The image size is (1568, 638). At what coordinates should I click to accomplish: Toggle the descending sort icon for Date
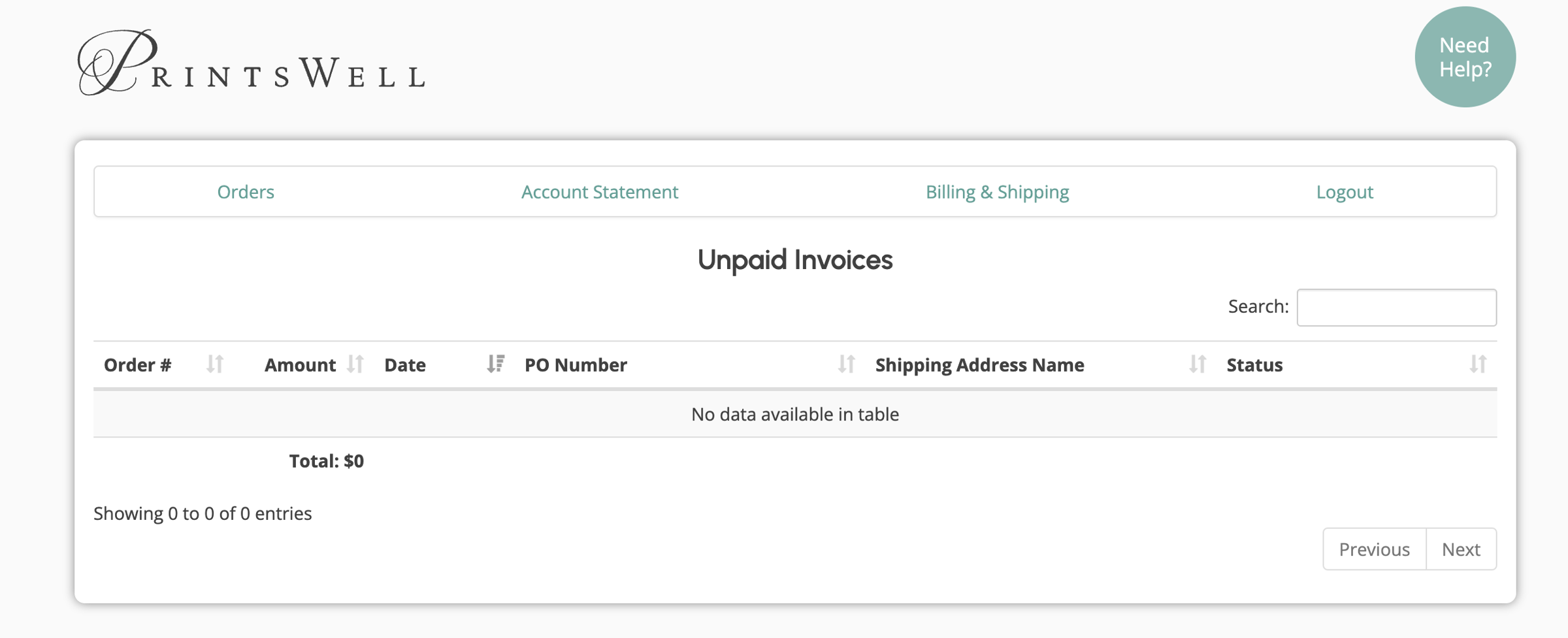496,364
